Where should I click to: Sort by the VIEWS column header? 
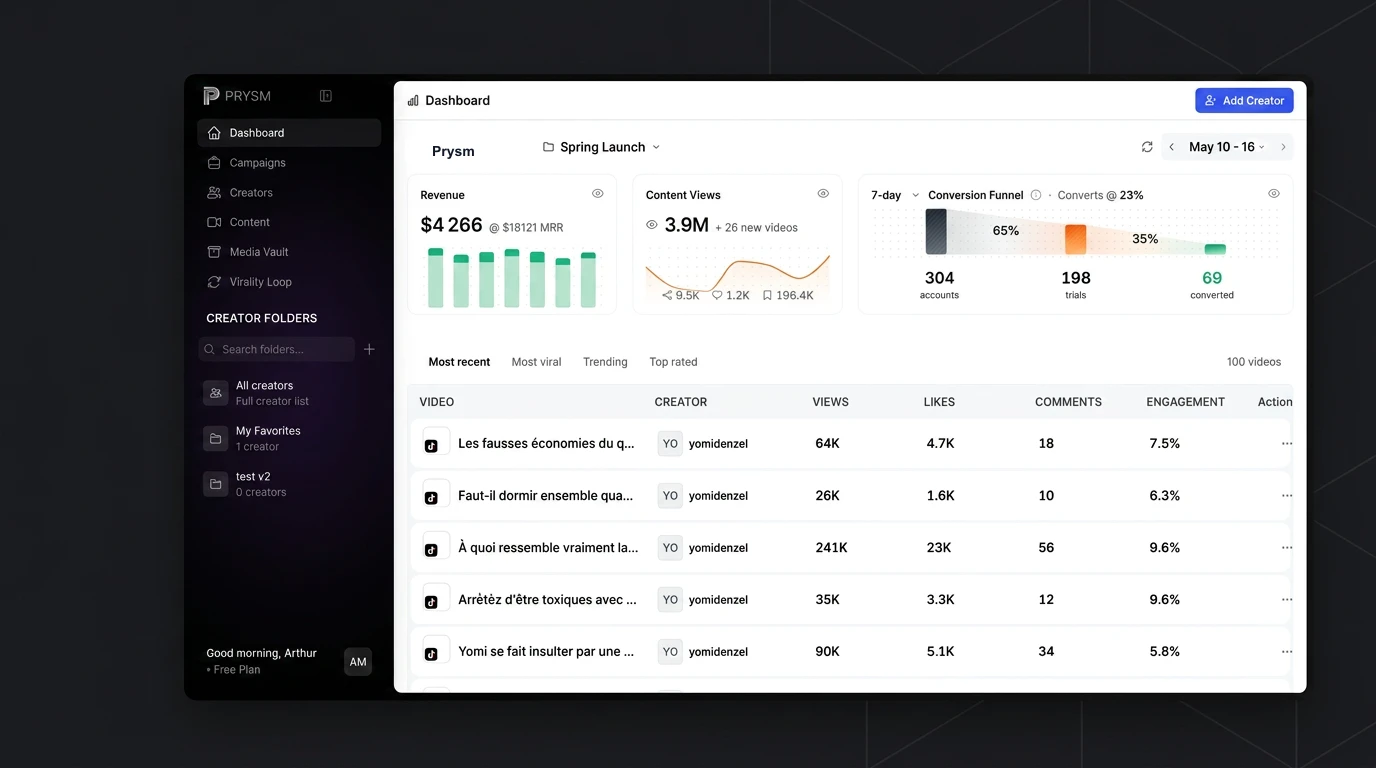(830, 402)
